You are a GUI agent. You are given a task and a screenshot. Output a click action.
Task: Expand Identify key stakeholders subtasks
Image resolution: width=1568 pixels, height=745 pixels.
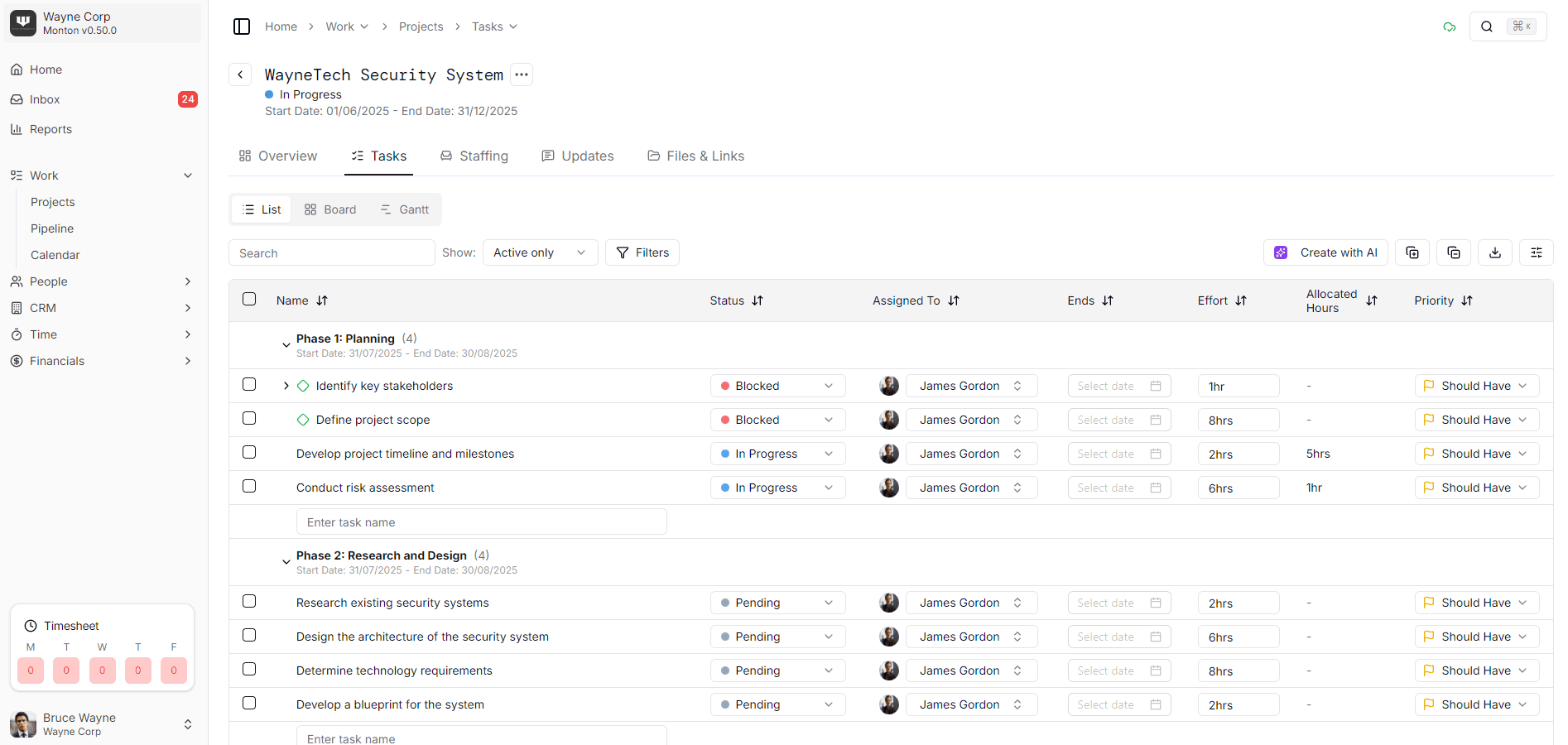(x=286, y=386)
